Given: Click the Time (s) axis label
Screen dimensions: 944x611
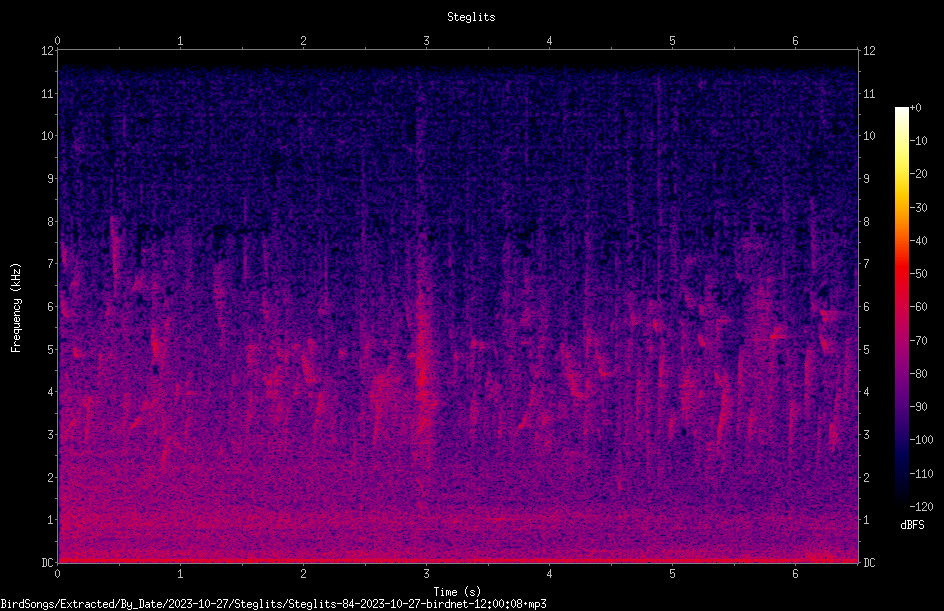Looking at the screenshot, I should 457,592.
